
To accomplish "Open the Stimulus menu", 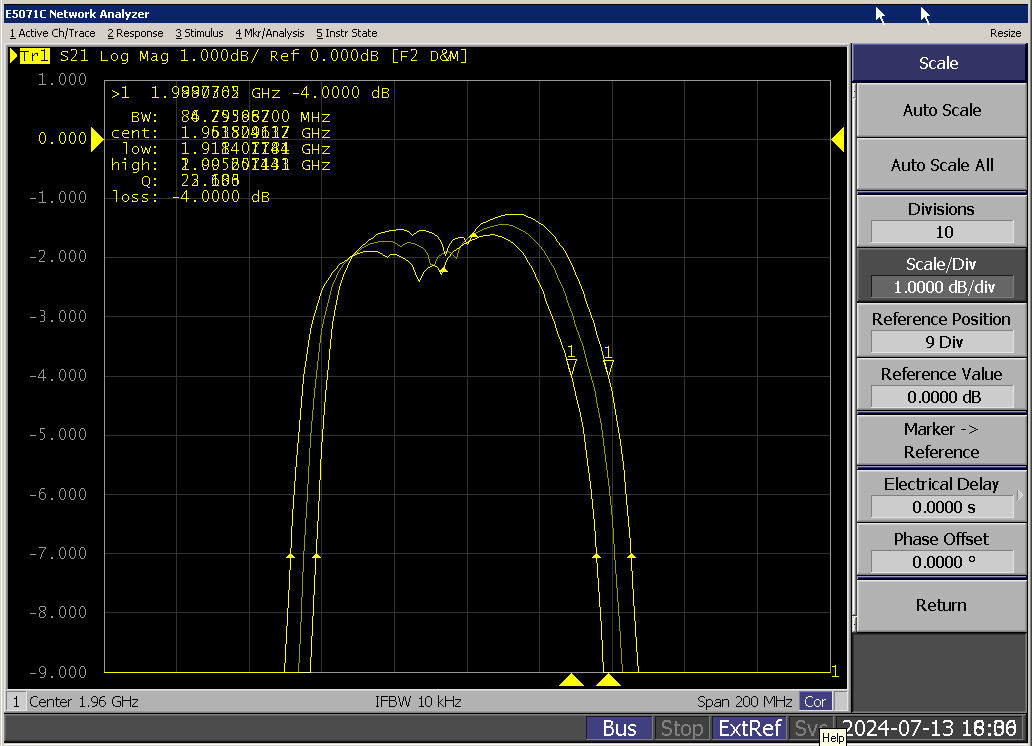I will click(199, 33).
